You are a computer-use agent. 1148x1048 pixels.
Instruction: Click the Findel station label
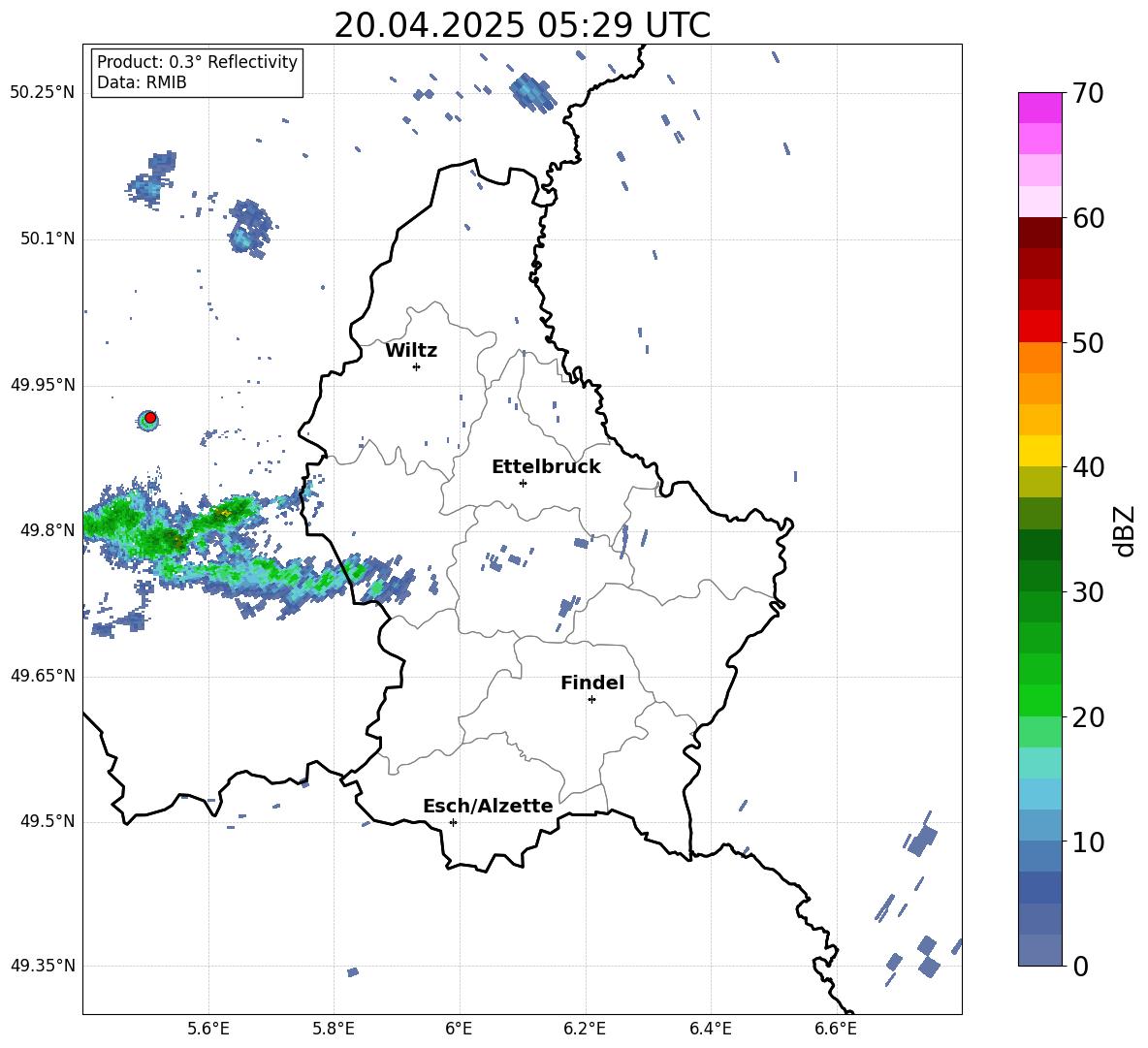click(592, 683)
